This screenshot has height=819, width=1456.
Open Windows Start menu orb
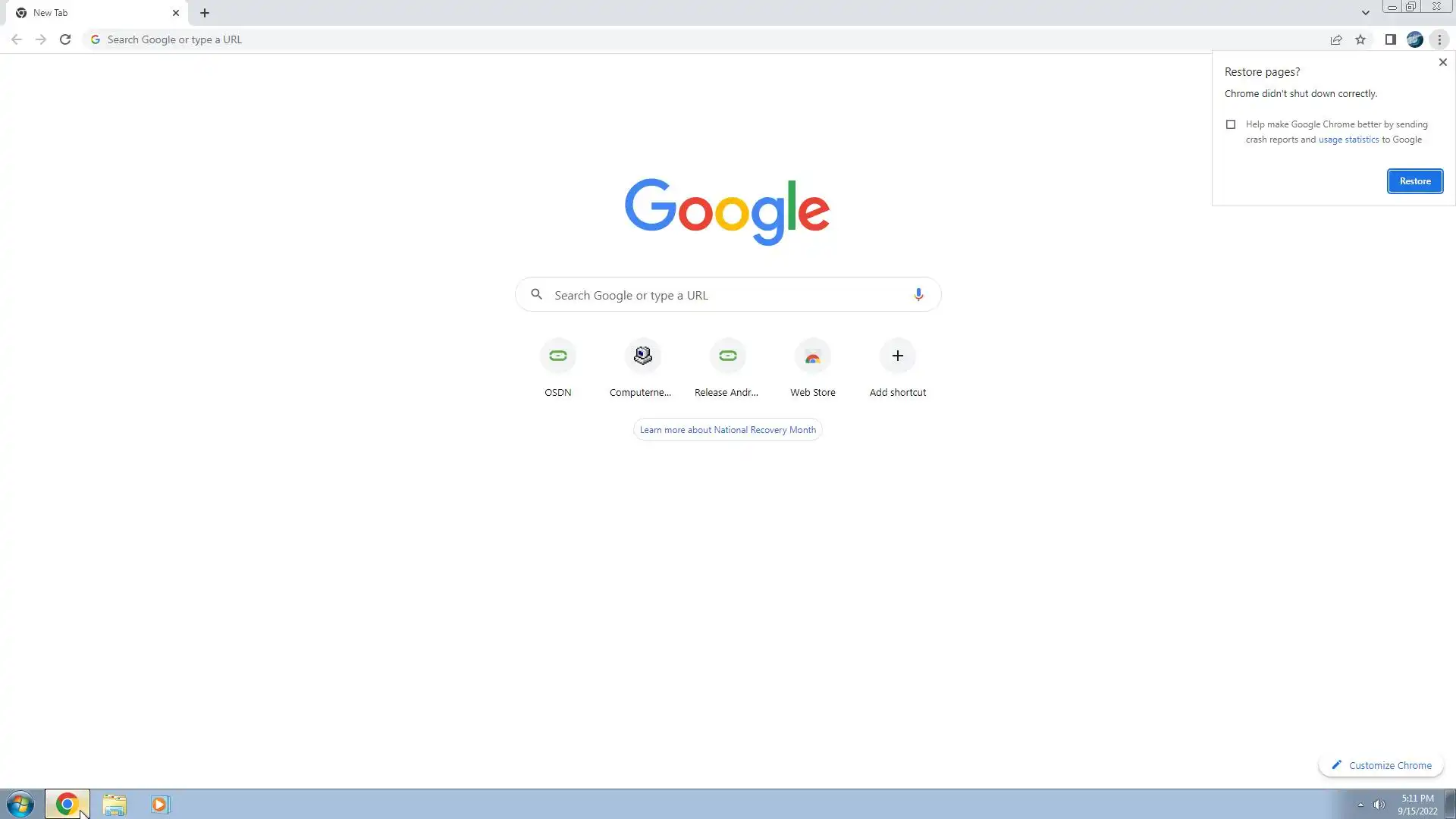pos(20,804)
